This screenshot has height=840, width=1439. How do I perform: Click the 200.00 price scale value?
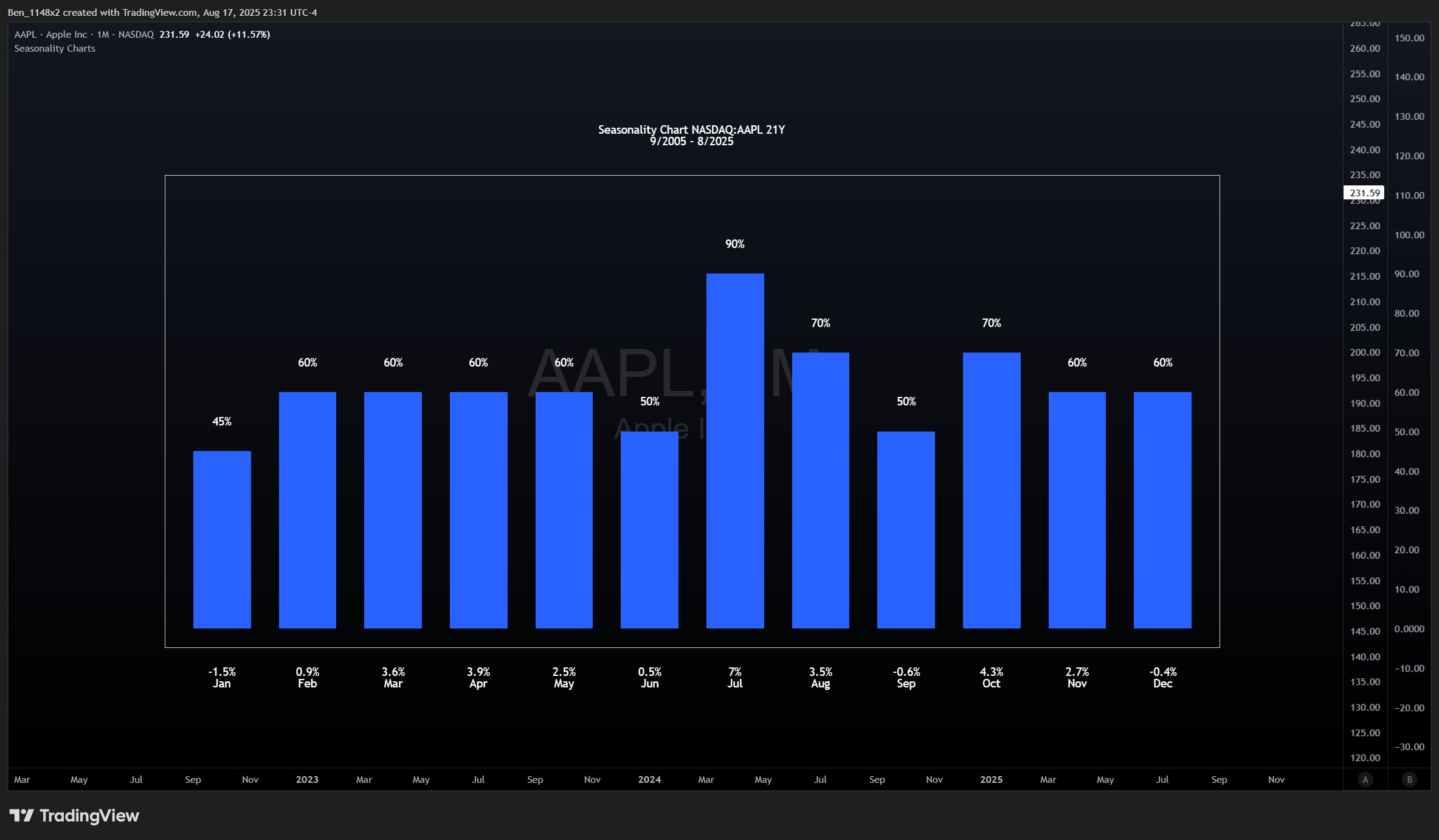coord(1365,353)
